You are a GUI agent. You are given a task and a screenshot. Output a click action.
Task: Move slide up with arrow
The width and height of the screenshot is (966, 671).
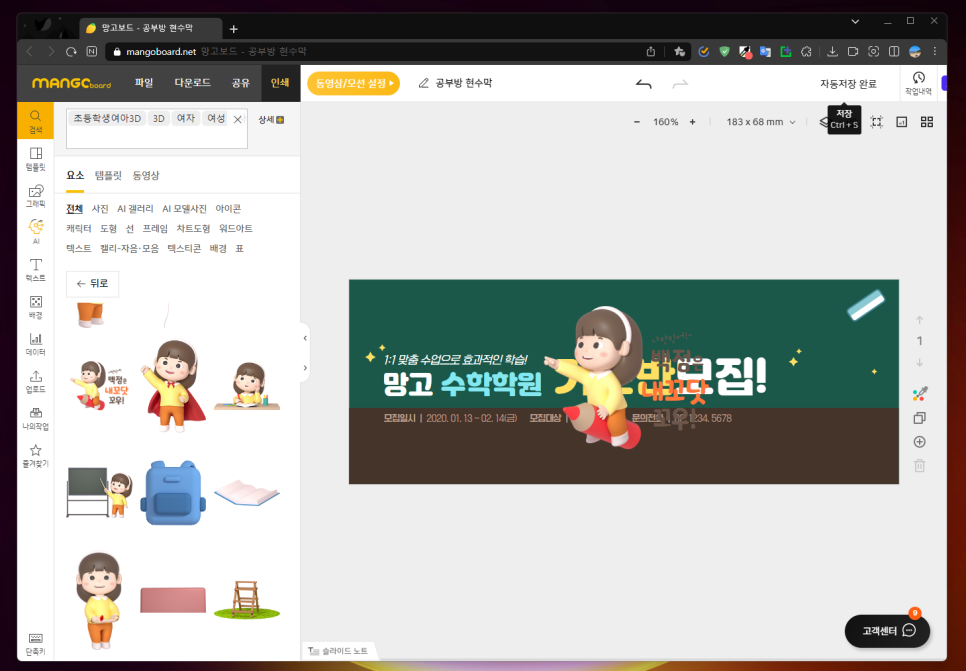pos(920,320)
